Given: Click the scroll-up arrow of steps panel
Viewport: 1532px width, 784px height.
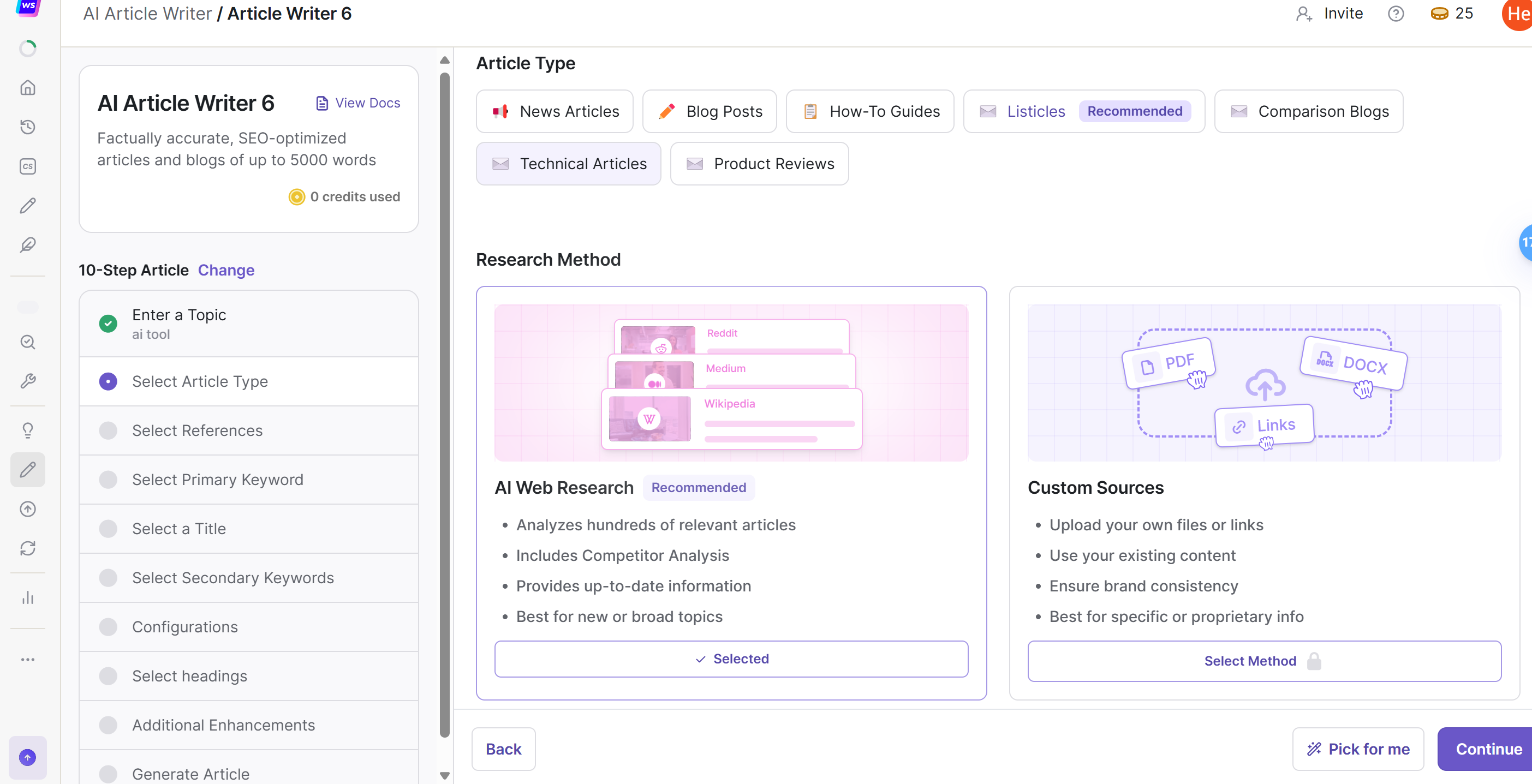Looking at the screenshot, I should (x=444, y=60).
